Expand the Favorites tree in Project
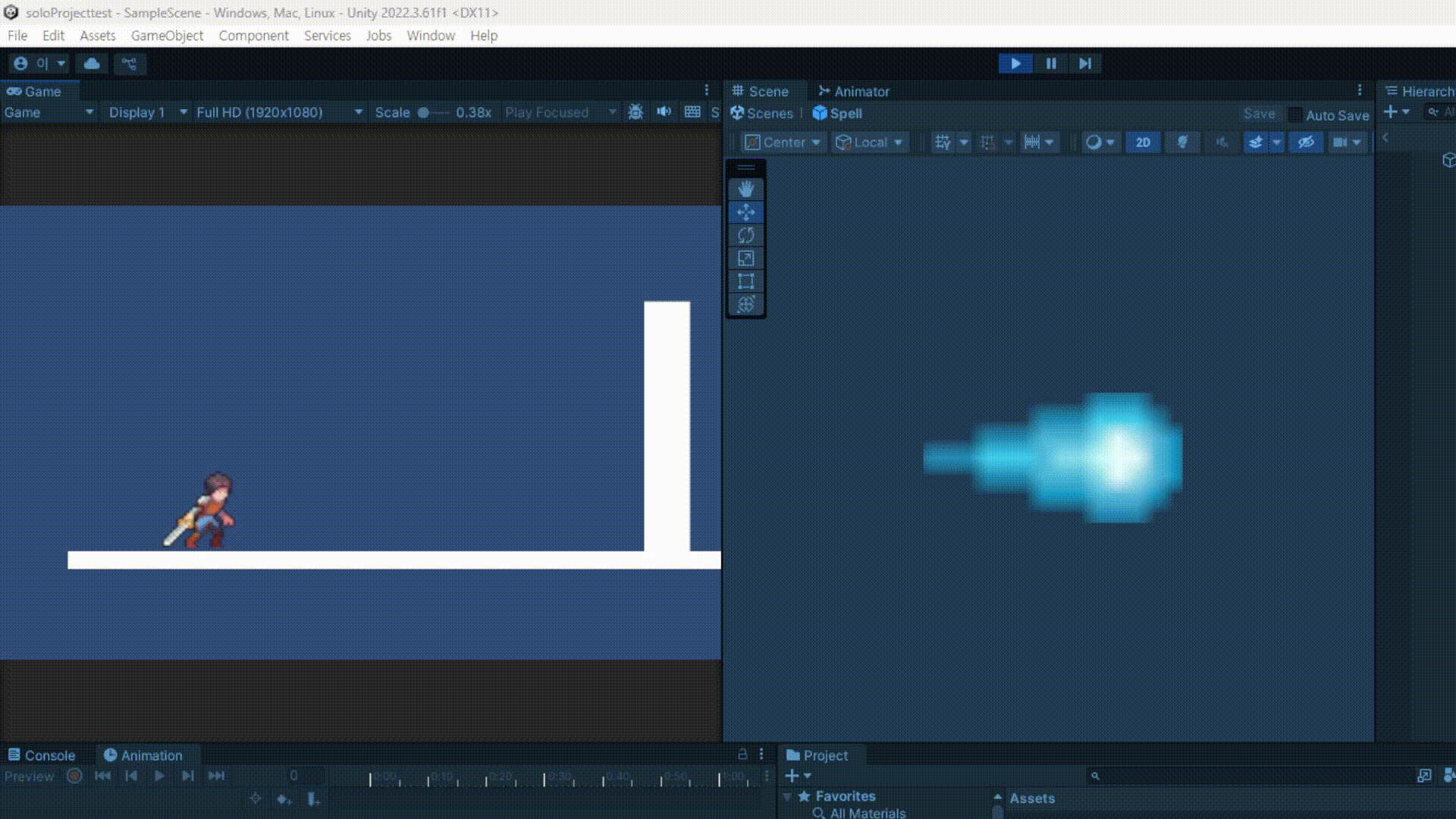The width and height of the screenshot is (1456, 819). click(x=787, y=796)
